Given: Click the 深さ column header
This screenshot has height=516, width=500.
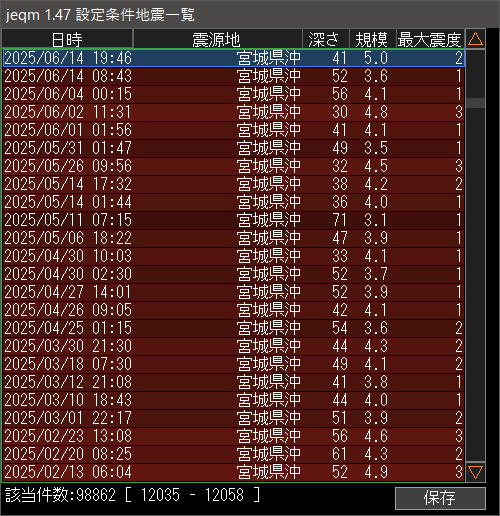Looking at the screenshot, I should click(326, 39).
